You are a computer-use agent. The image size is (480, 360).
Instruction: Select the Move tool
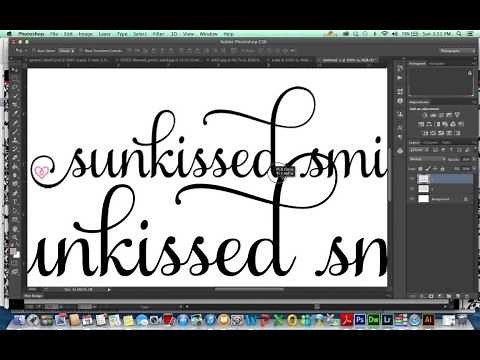pos(15,70)
